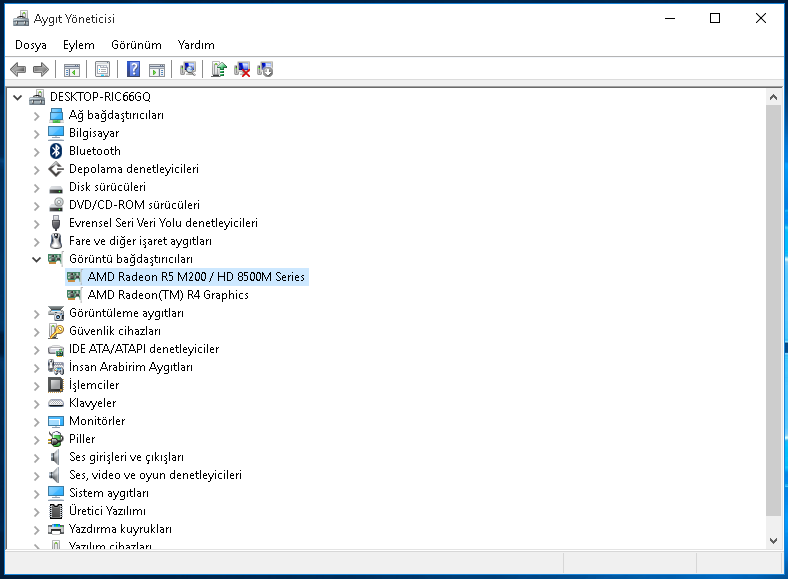Select Güvenlik cihazları label
788x579 pixels.
(115, 331)
